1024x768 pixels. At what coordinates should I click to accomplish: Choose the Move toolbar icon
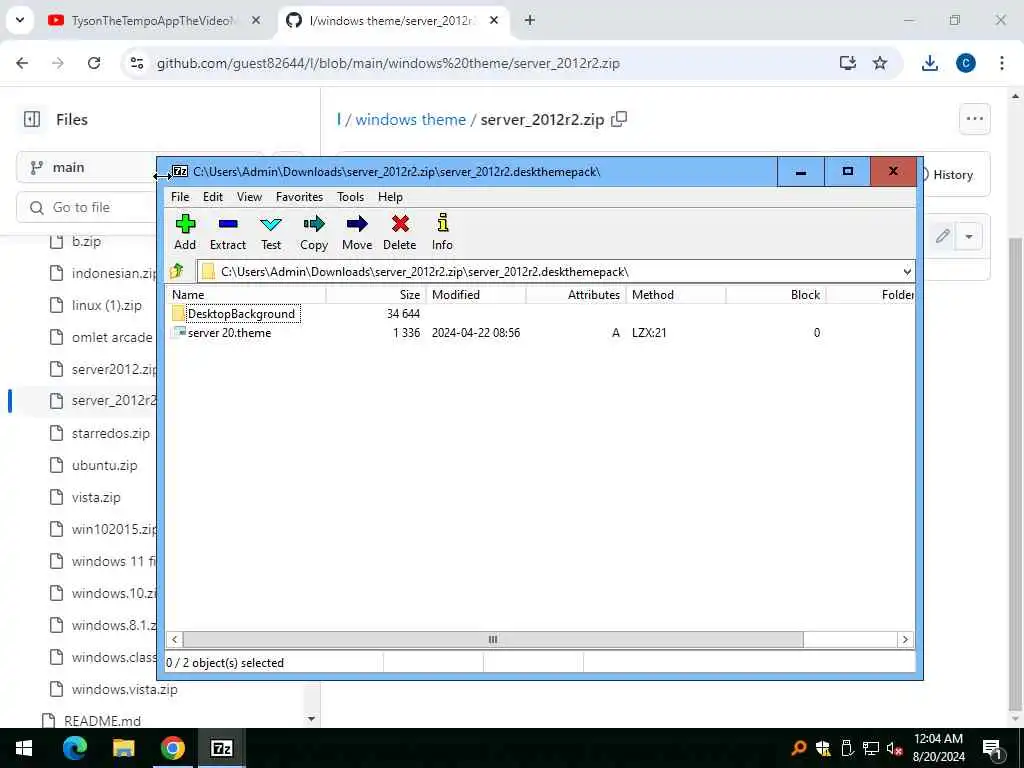click(357, 232)
